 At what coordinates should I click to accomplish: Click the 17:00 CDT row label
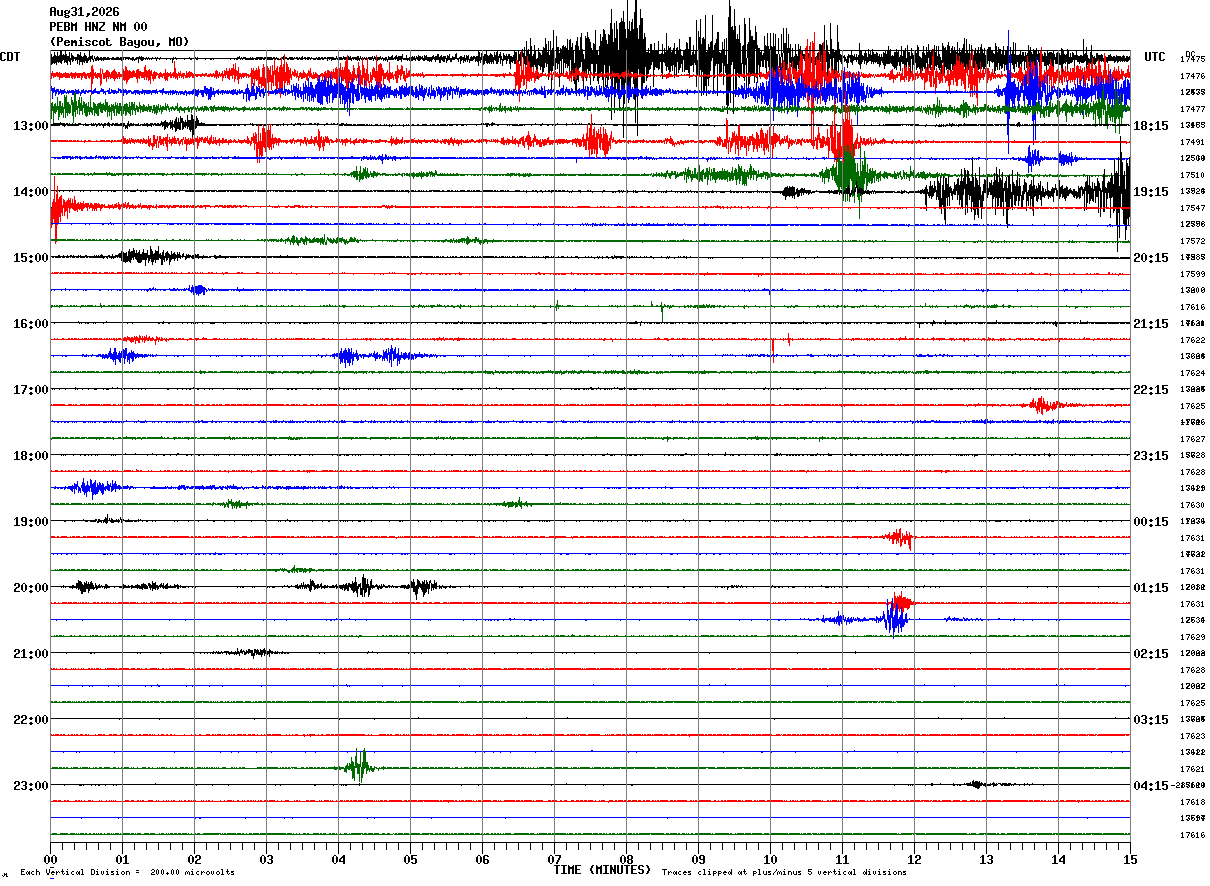coord(31,390)
